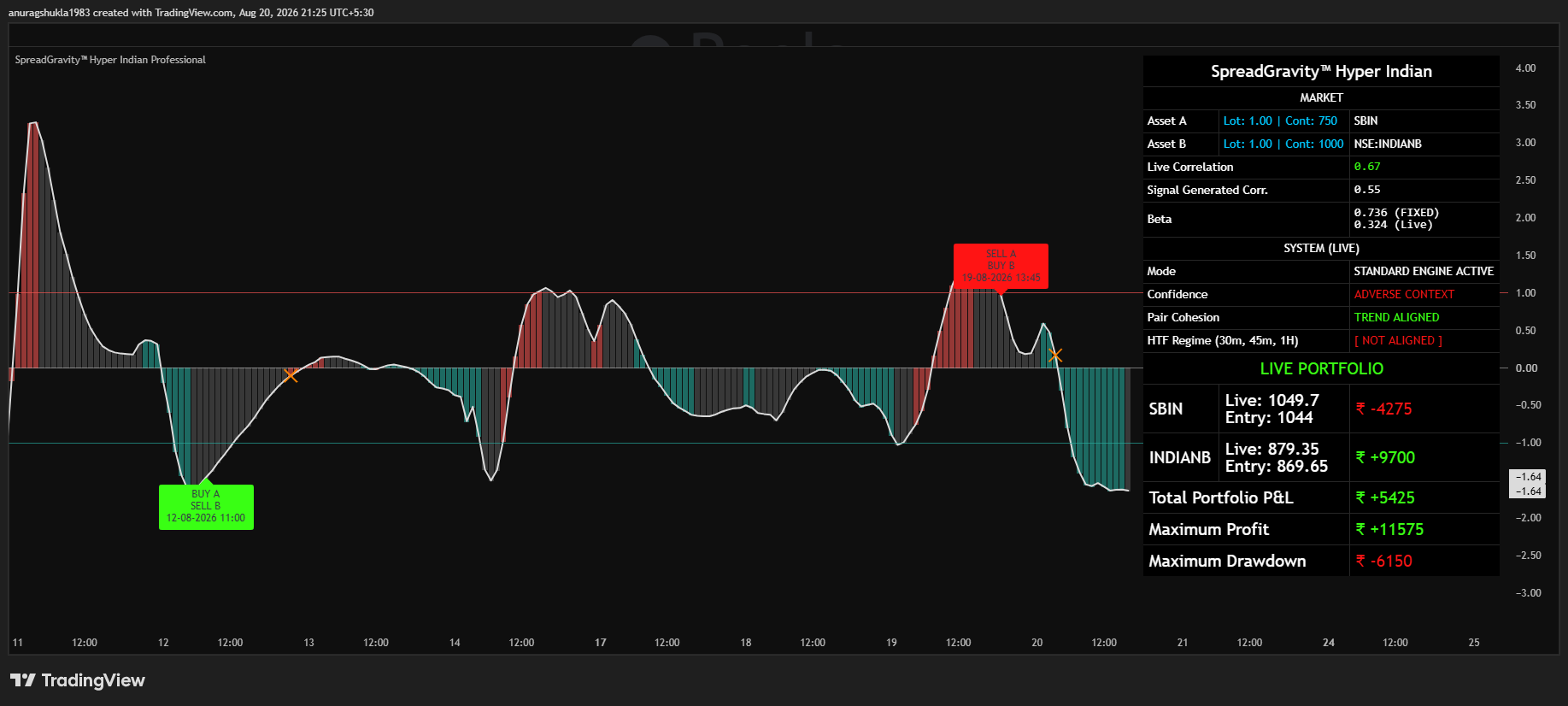
Task: Select the red SELL A BUY B signal label
Action: click(1001, 266)
